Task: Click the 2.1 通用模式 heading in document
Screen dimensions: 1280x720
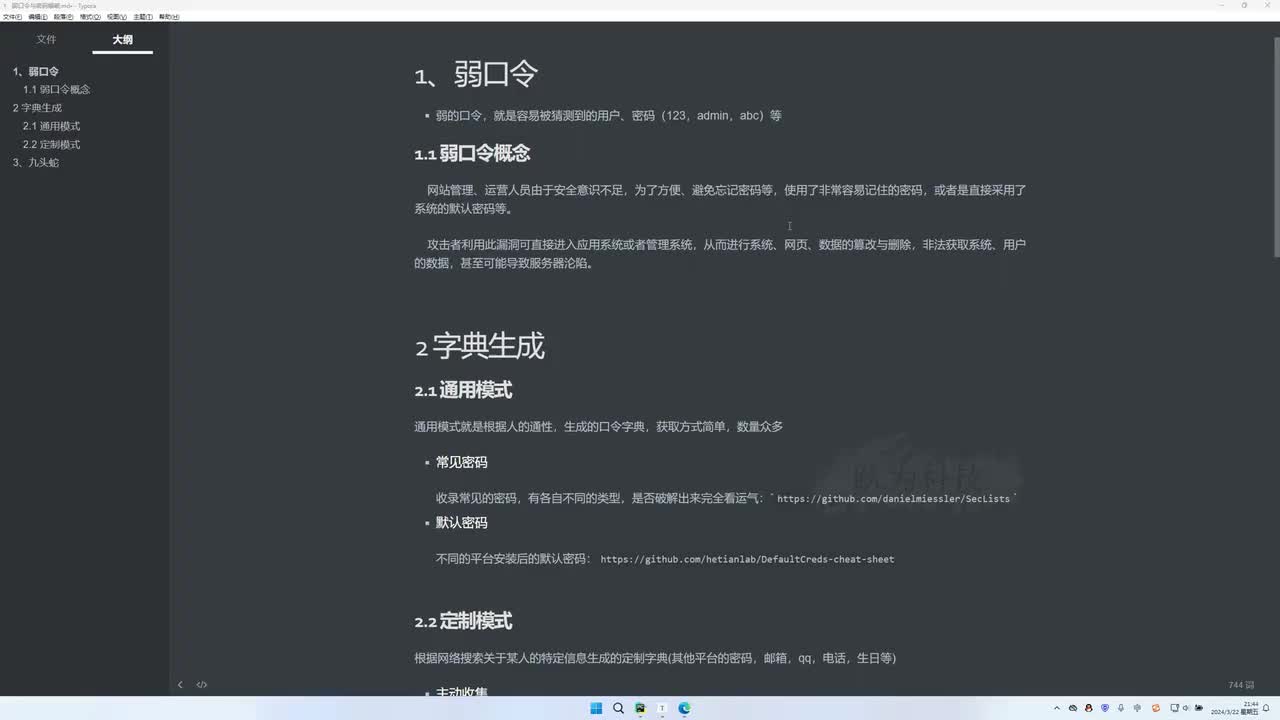Action: (463, 390)
